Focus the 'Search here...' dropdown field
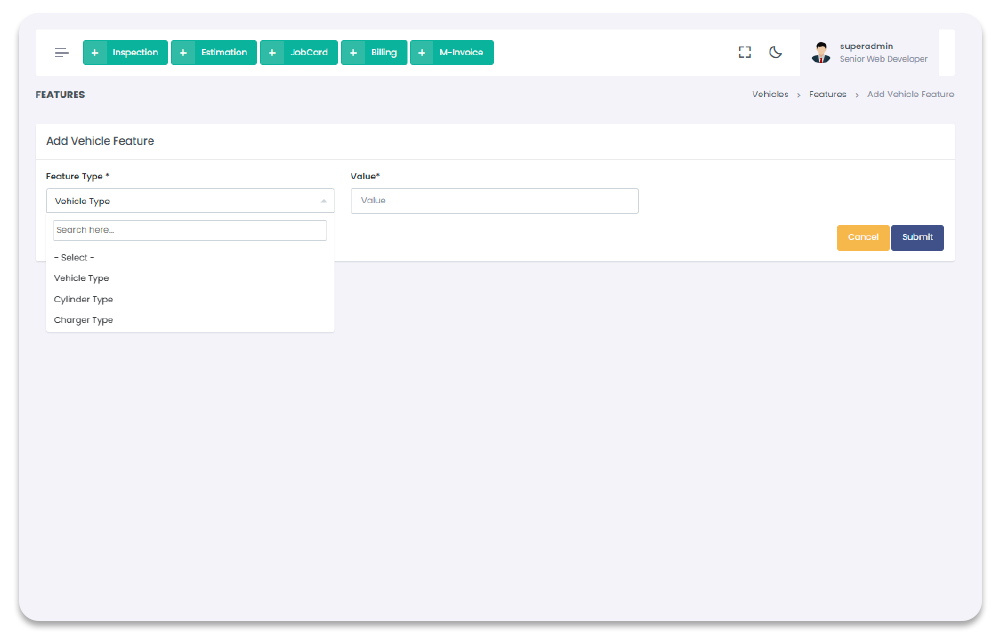 [190, 231]
